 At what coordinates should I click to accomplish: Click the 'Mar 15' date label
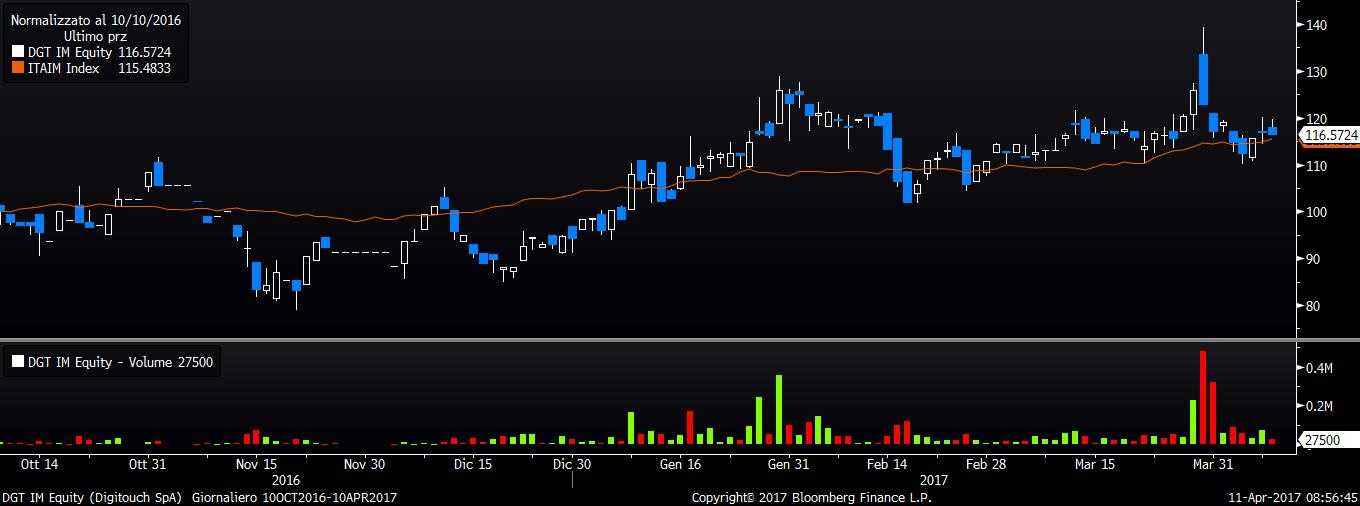point(1095,464)
